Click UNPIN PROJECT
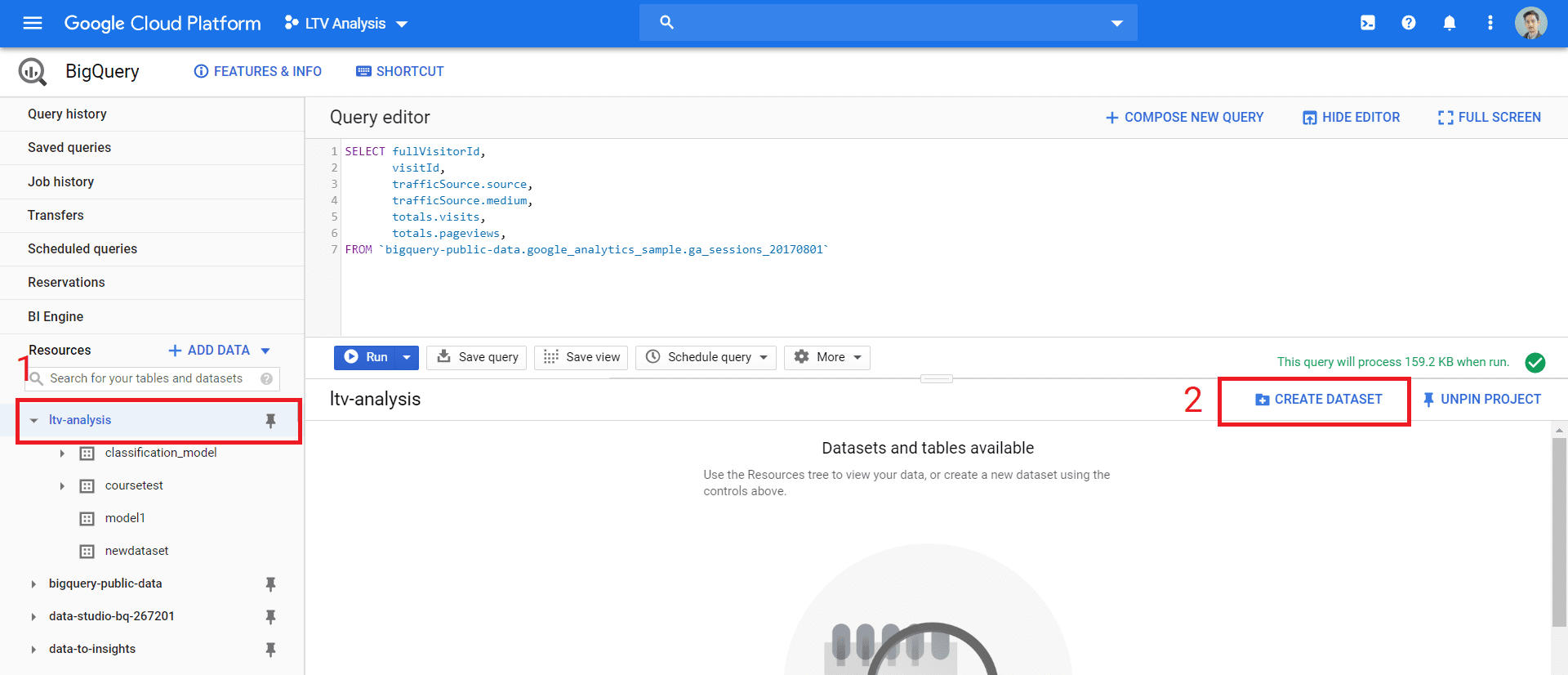Image resolution: width=1568 pixels, height=675 pixels. [x=1481, y=400]
